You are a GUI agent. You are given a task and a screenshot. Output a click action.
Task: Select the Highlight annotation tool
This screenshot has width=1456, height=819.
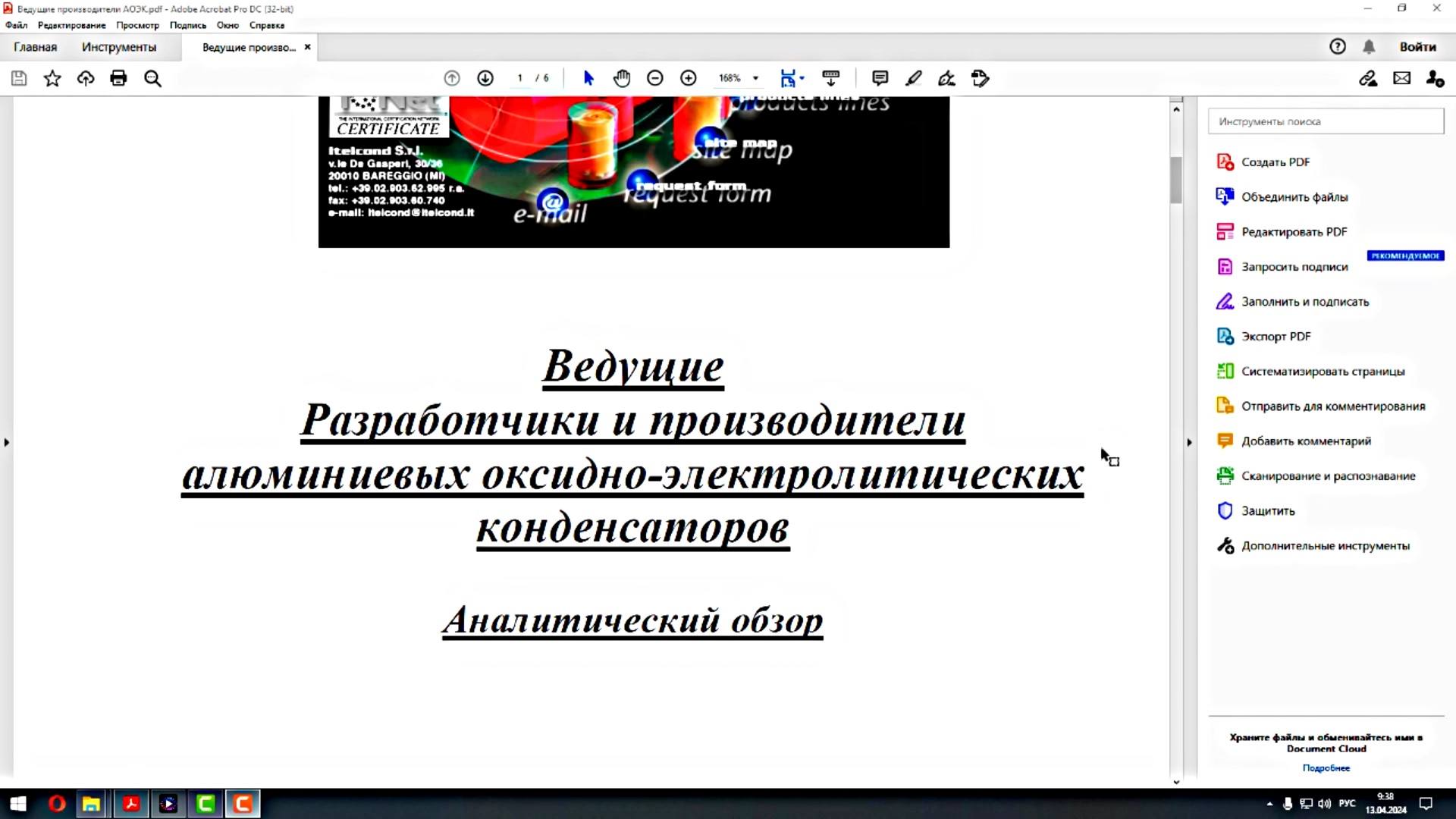[x=913, y=78]
